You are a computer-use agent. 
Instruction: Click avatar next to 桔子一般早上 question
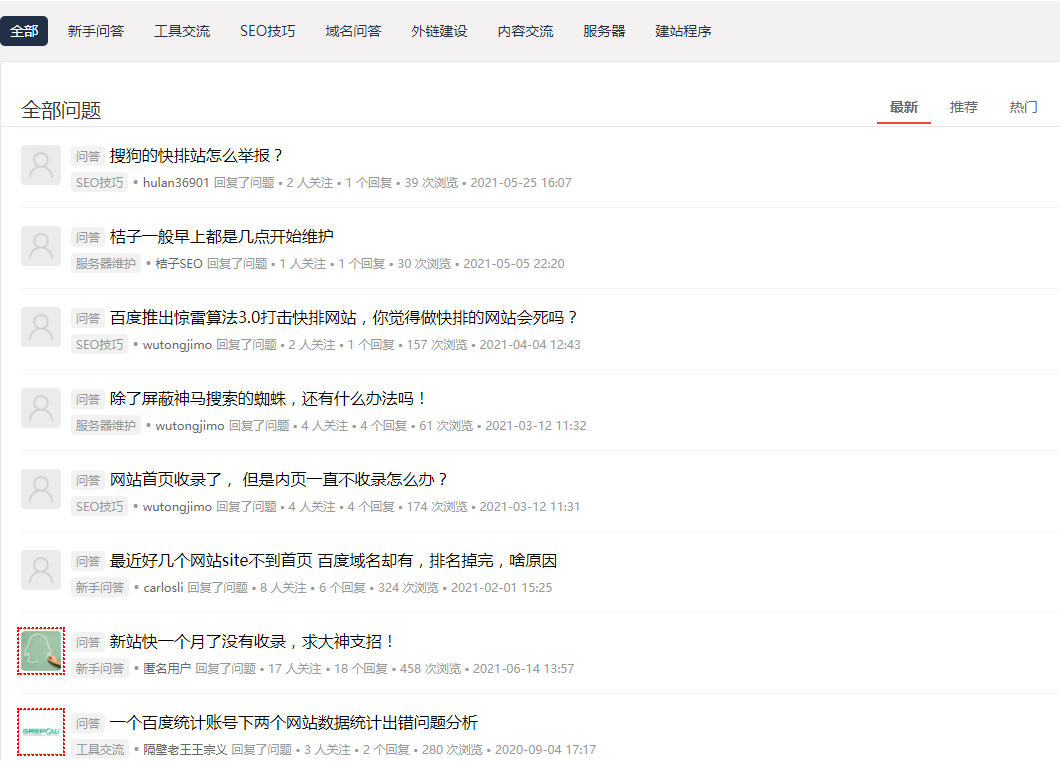[x=41, y=246]
